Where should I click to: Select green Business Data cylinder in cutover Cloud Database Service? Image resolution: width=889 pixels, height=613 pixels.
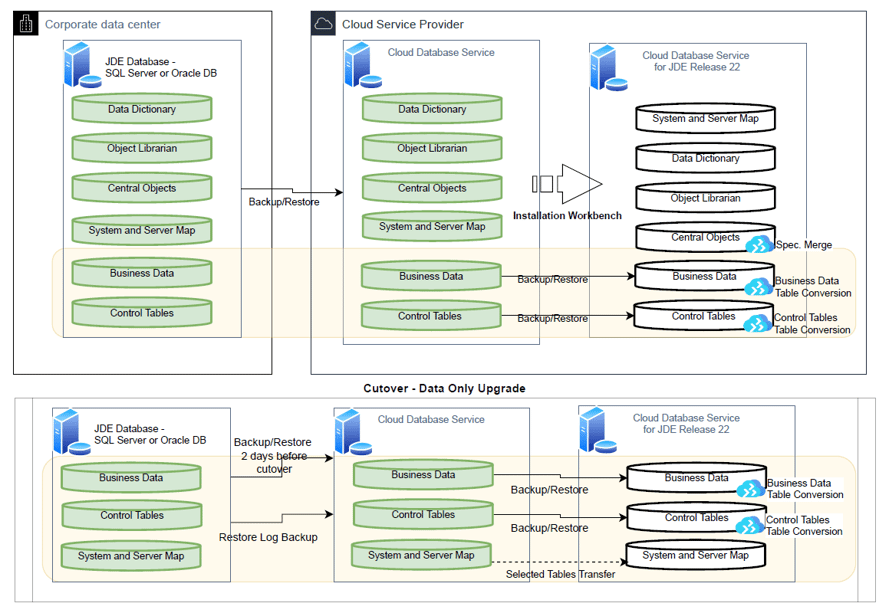pos(423,475)
